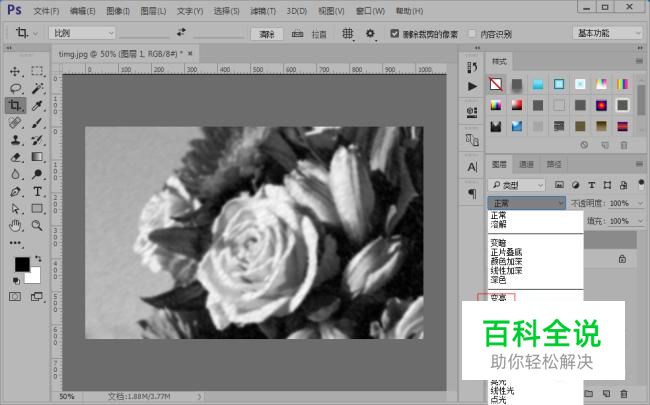Viewport: 650px width, 405px height.
Task: Select the Rectangular Marquee tool
Action: [37, 71]
